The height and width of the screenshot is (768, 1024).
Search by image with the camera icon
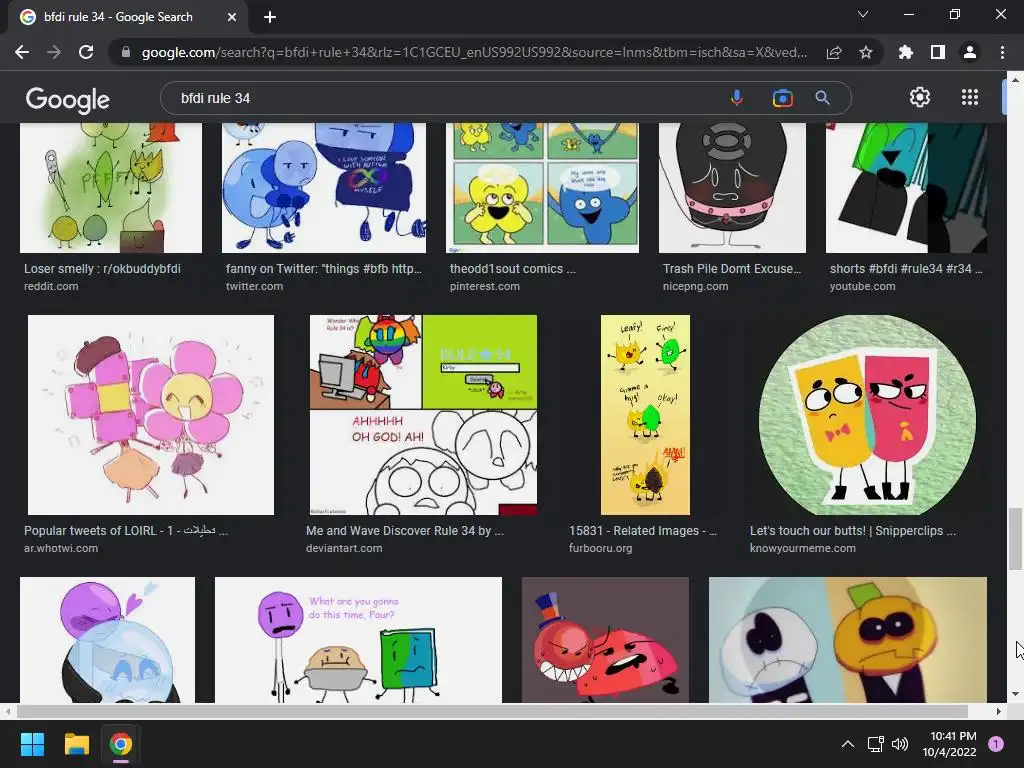pyautogui.click(x=782, y=98)
